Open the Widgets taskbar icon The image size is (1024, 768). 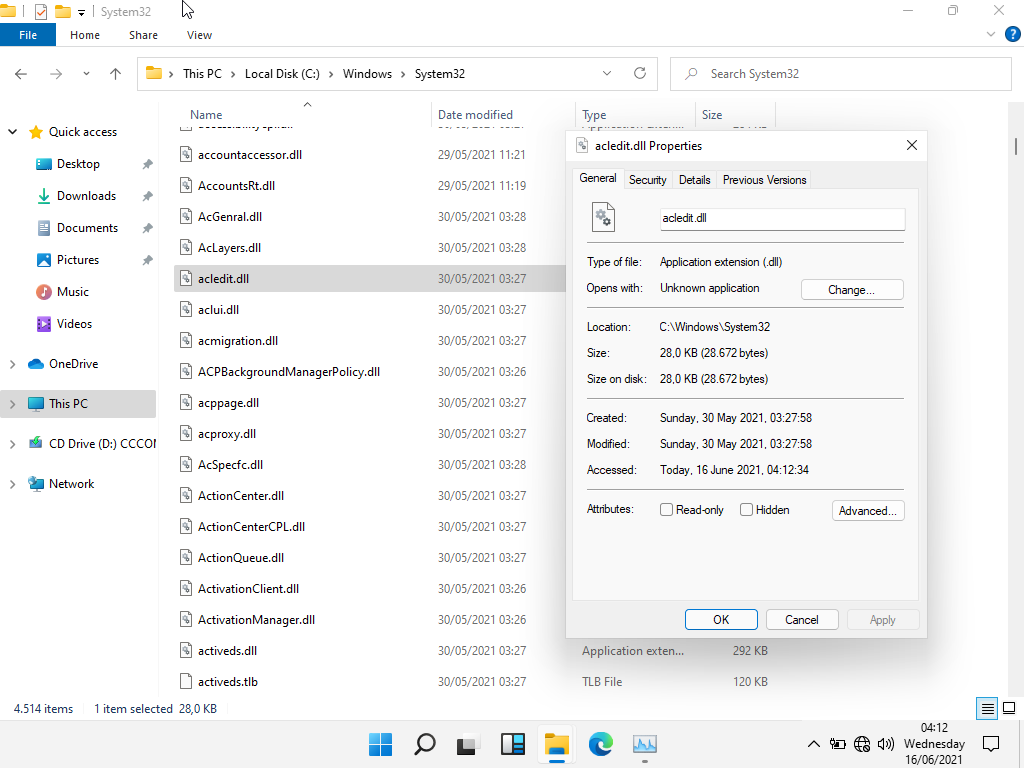click(x=513, y=744)
